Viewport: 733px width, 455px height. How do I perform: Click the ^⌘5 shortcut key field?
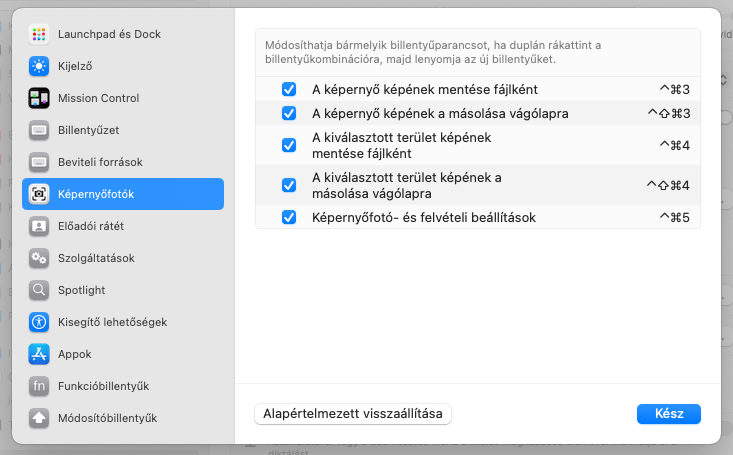pos(674,217)
